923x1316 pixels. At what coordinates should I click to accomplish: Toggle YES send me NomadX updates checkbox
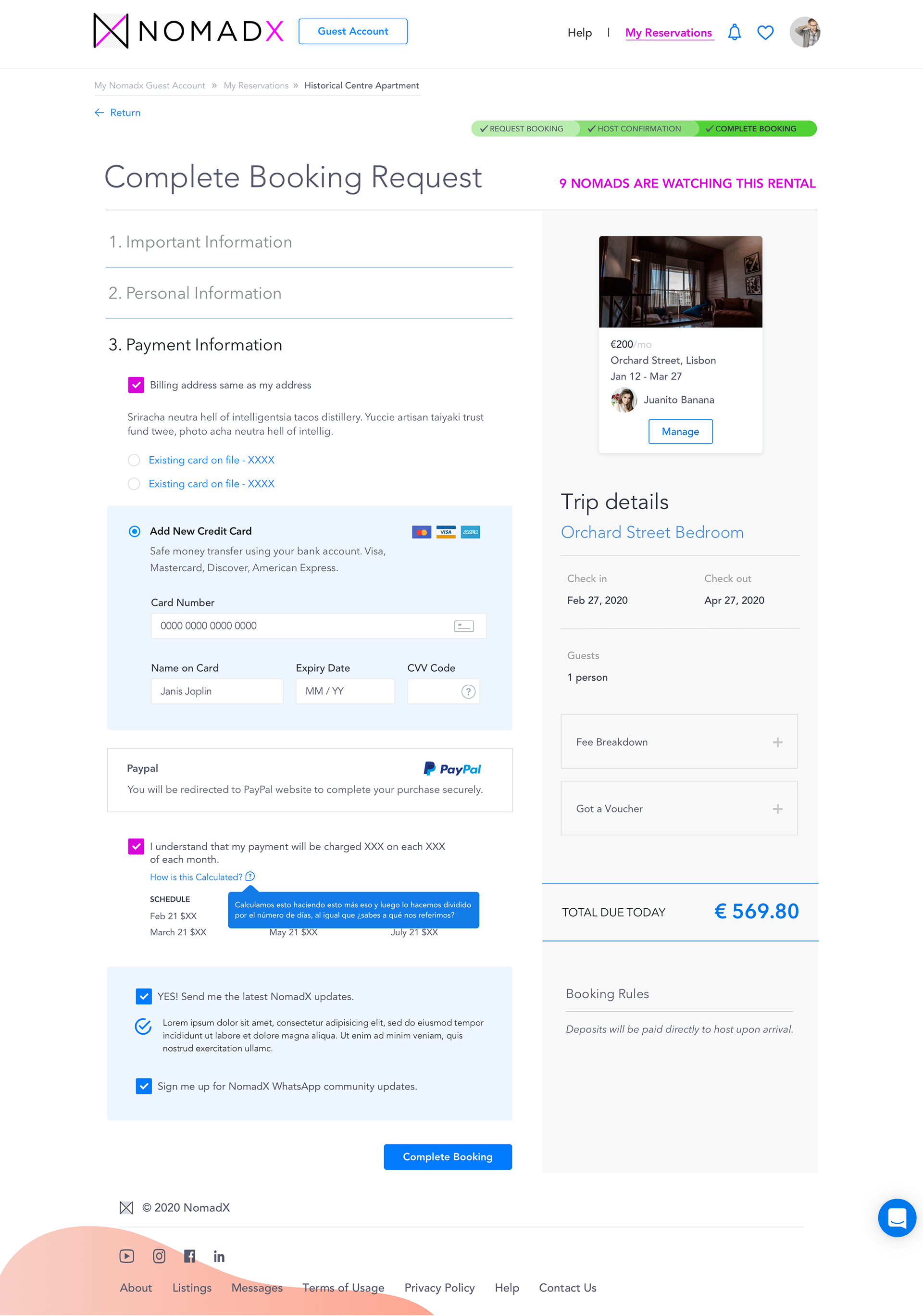[x=144, y=996]
